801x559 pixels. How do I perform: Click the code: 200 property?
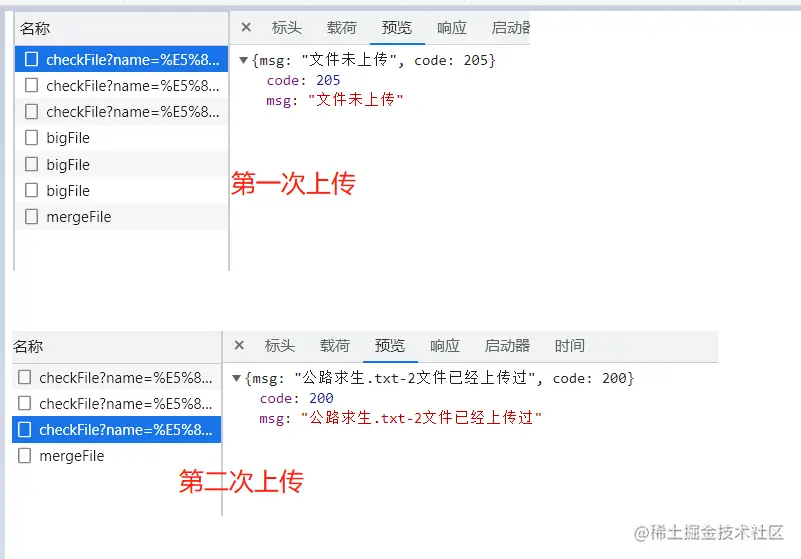click(x=296, y=398)
